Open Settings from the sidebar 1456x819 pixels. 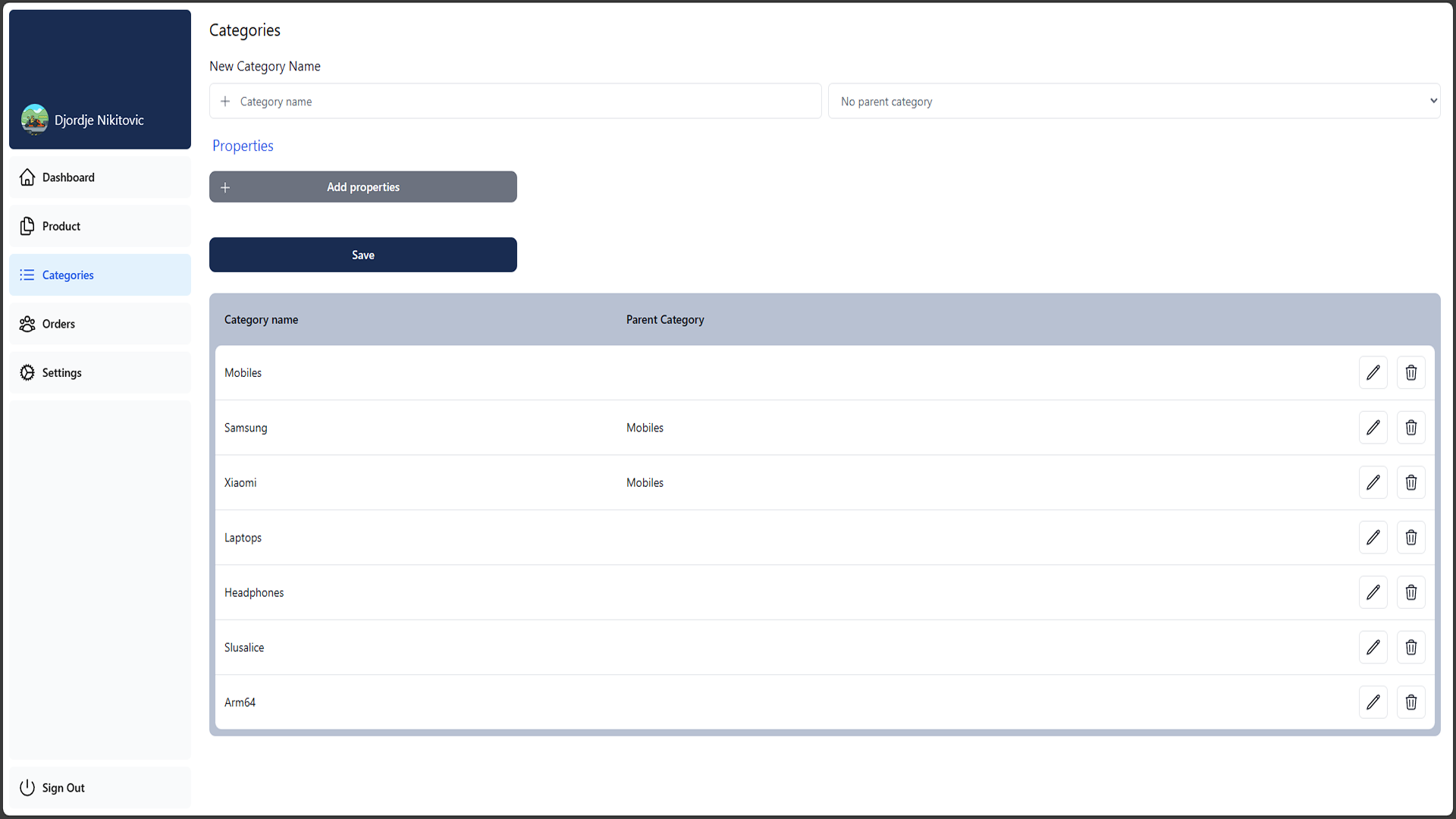61,373
